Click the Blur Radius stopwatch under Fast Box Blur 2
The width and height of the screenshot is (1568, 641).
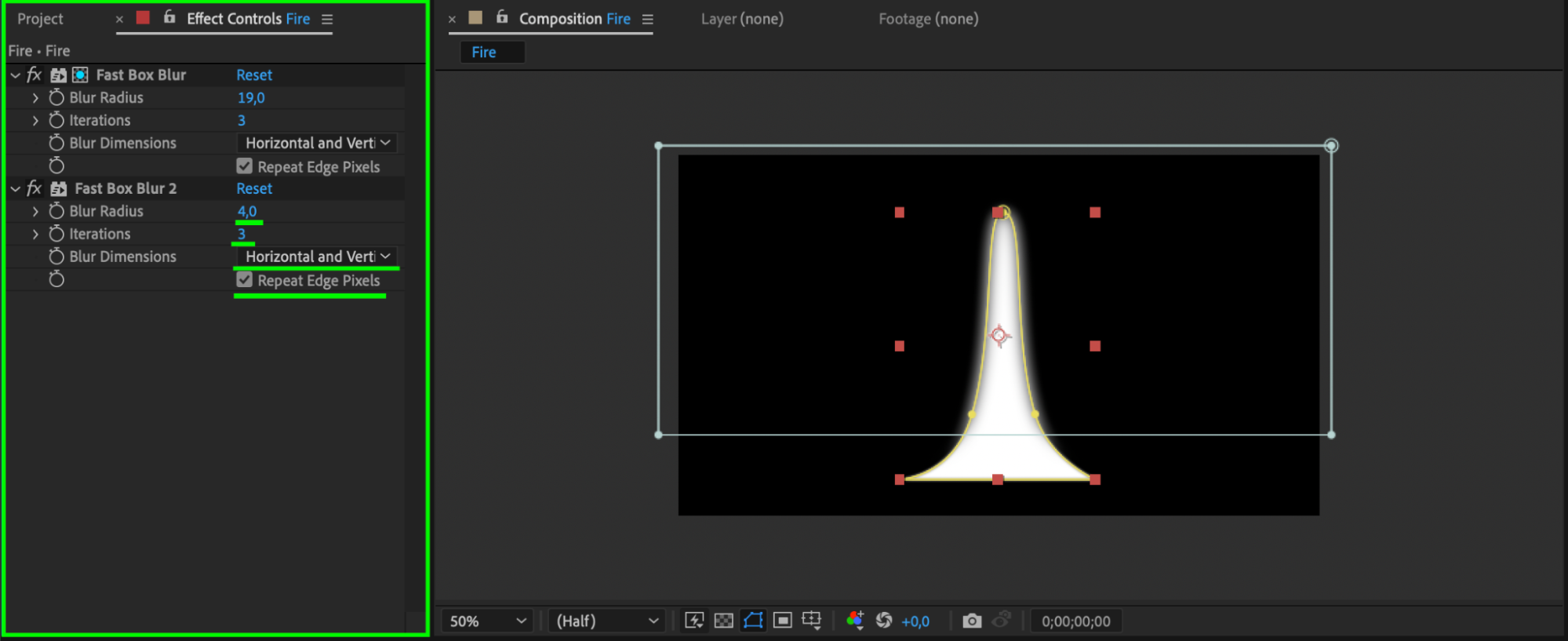[x=56, y=211]
